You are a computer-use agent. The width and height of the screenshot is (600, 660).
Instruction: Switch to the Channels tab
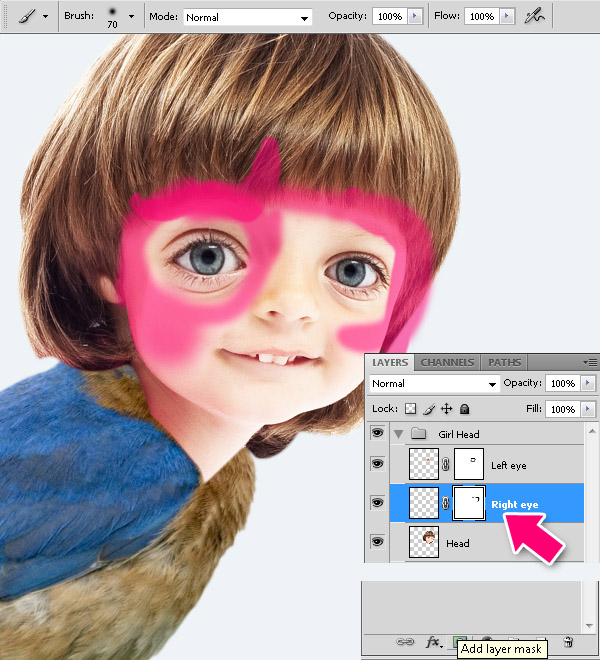point(447,362)
